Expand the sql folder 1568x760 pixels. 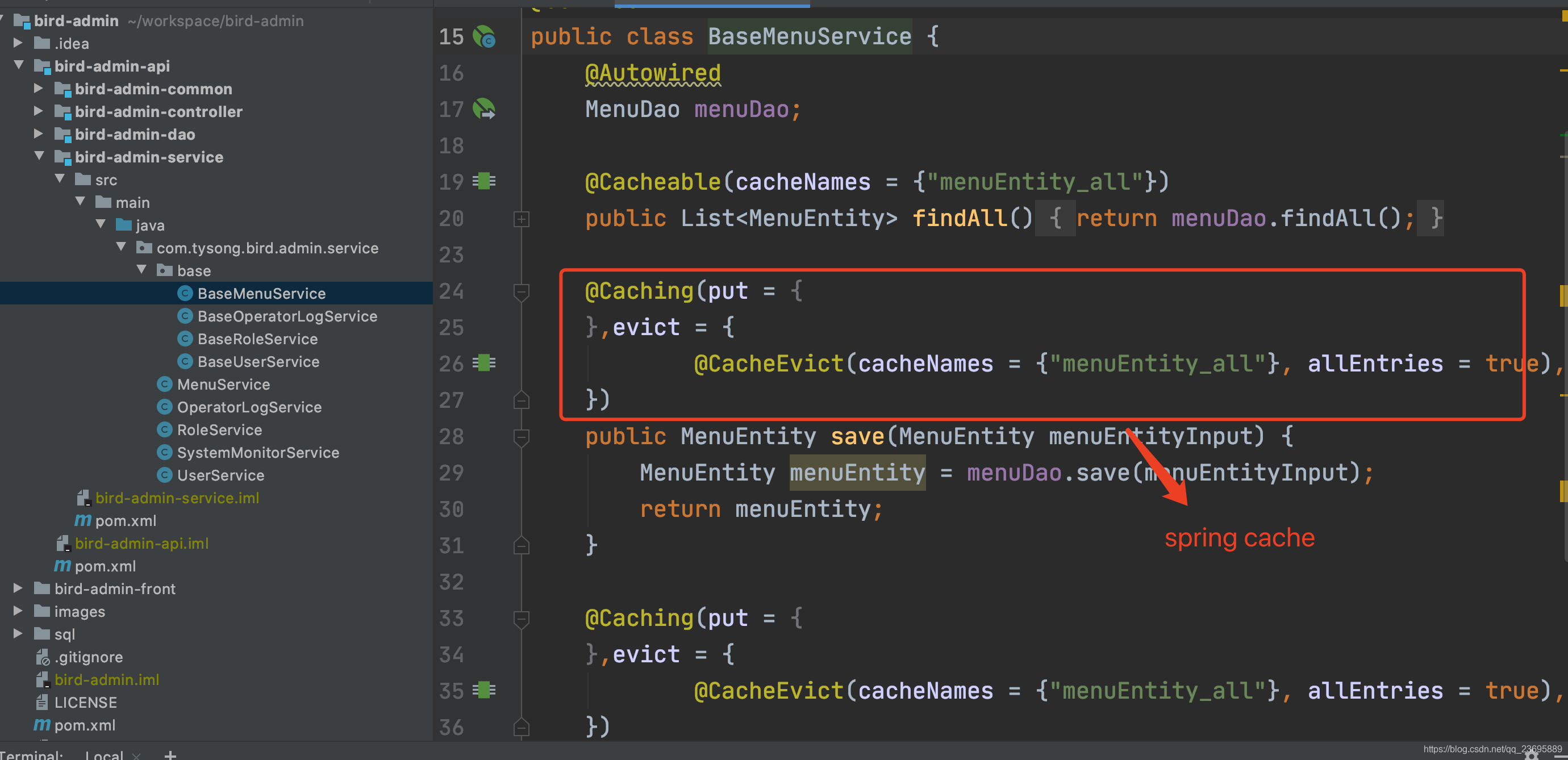click(18, 633)
